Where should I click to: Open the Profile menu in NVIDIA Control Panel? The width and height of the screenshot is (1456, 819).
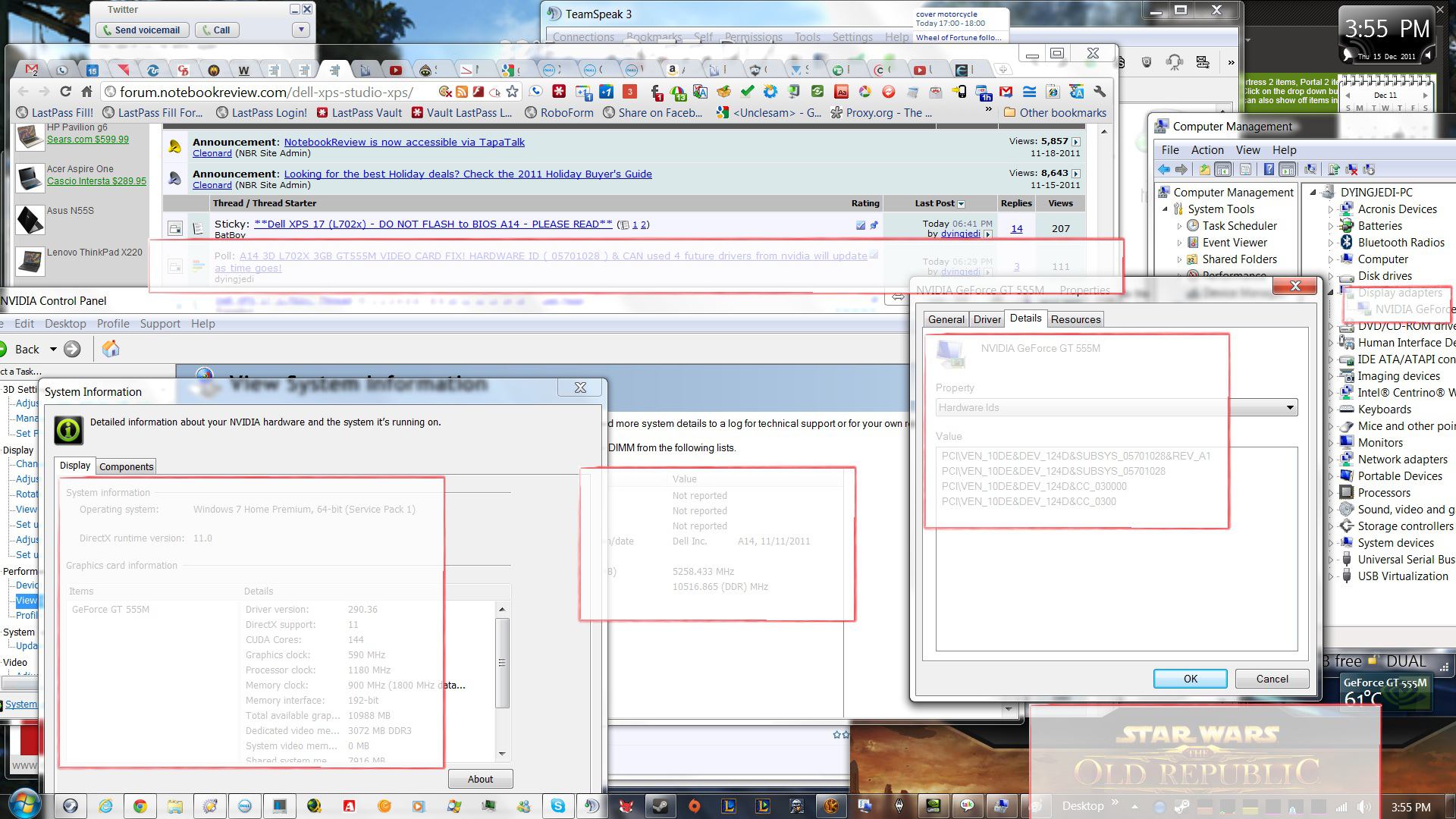(113, 324)
